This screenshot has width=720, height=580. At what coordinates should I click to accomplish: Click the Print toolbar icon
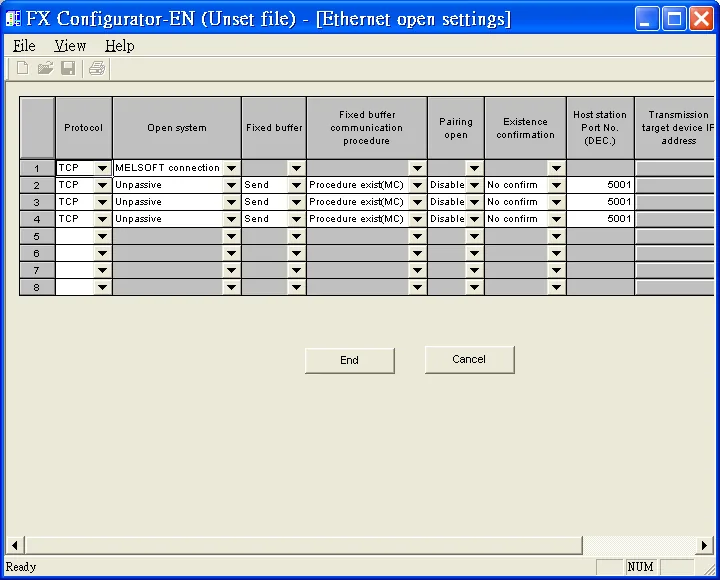[x=97, y=68]
